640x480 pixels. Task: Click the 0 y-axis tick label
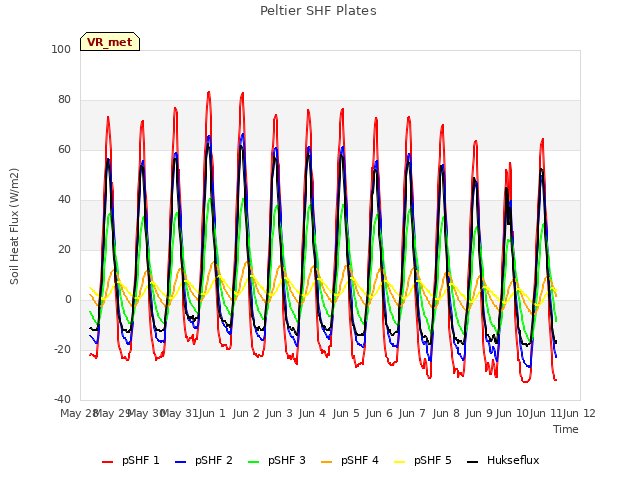68,300
